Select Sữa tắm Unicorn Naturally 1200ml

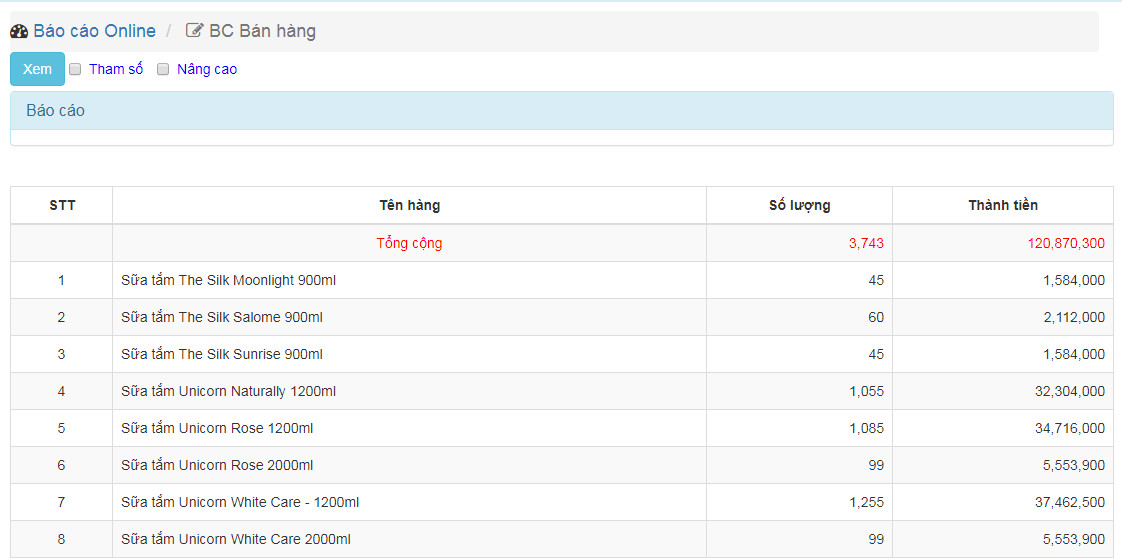[x=228, y=391]
